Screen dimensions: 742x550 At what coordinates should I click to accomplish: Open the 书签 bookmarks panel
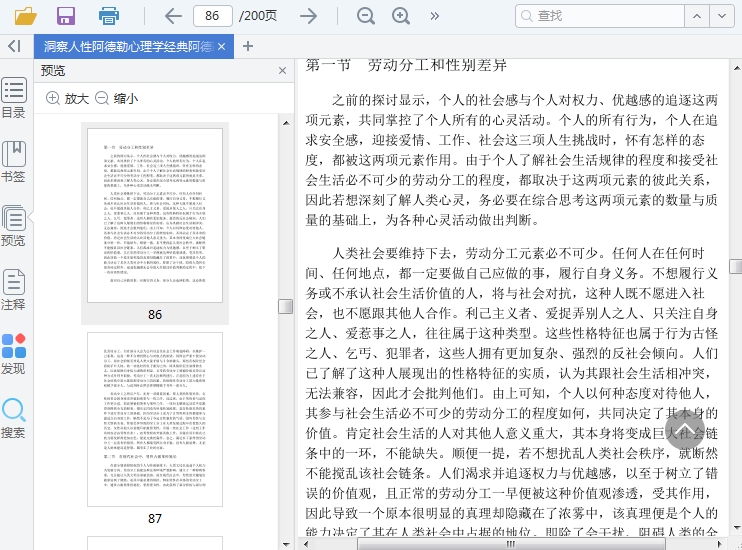[x=14, y=163]
